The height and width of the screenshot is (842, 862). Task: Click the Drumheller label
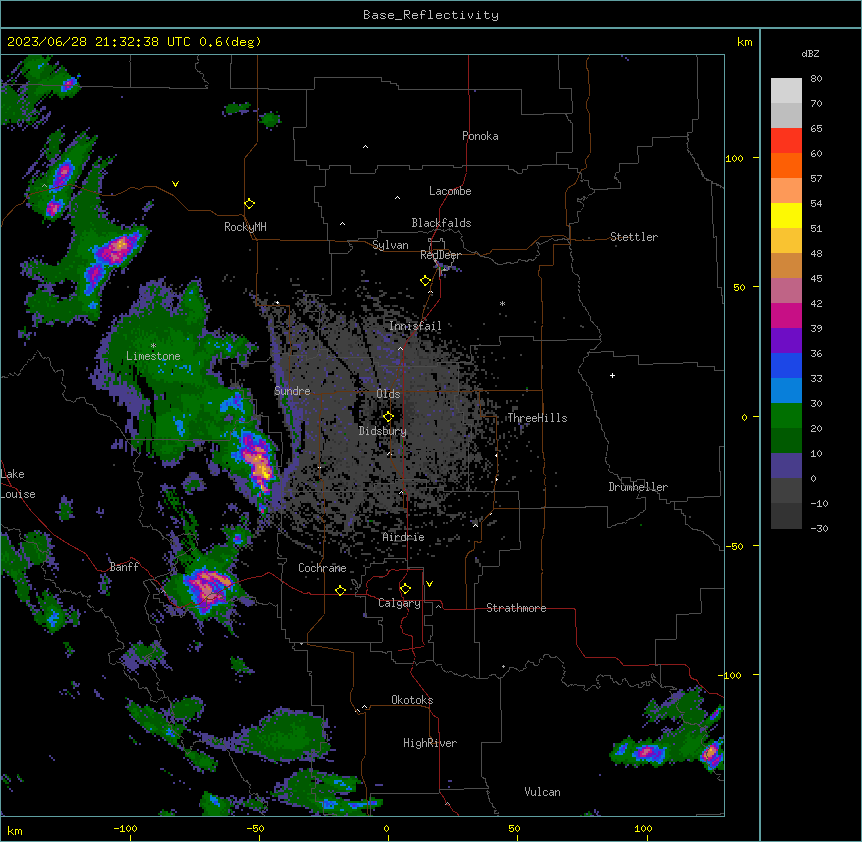point(638,487)
